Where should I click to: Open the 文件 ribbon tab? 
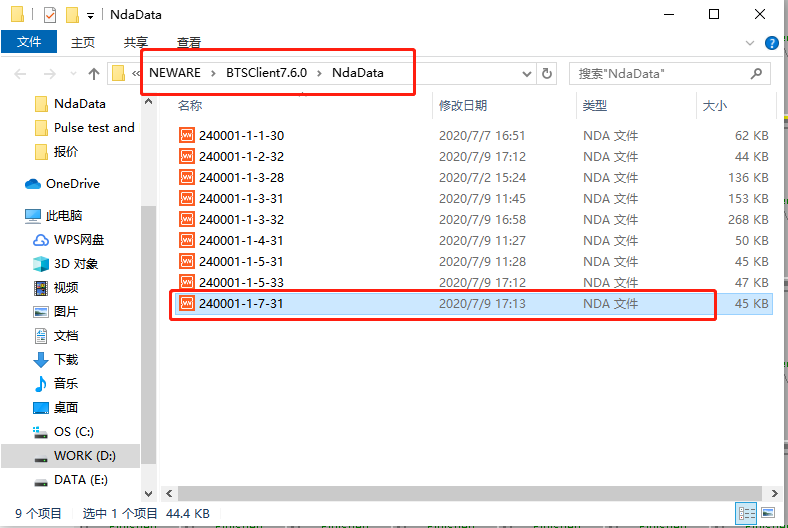tap(29, 42)
